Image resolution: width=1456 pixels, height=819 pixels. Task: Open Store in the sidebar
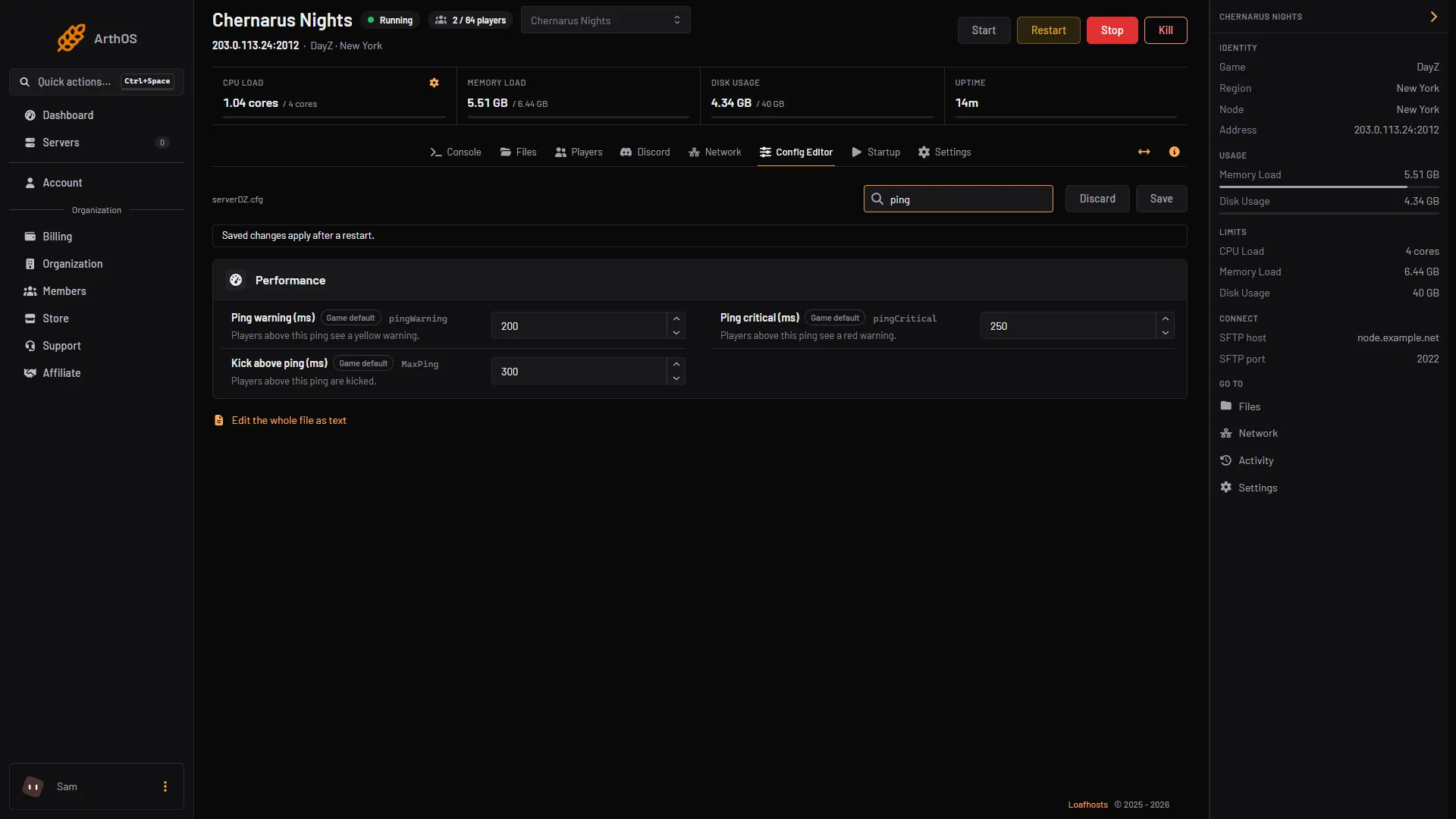[96, 318]
